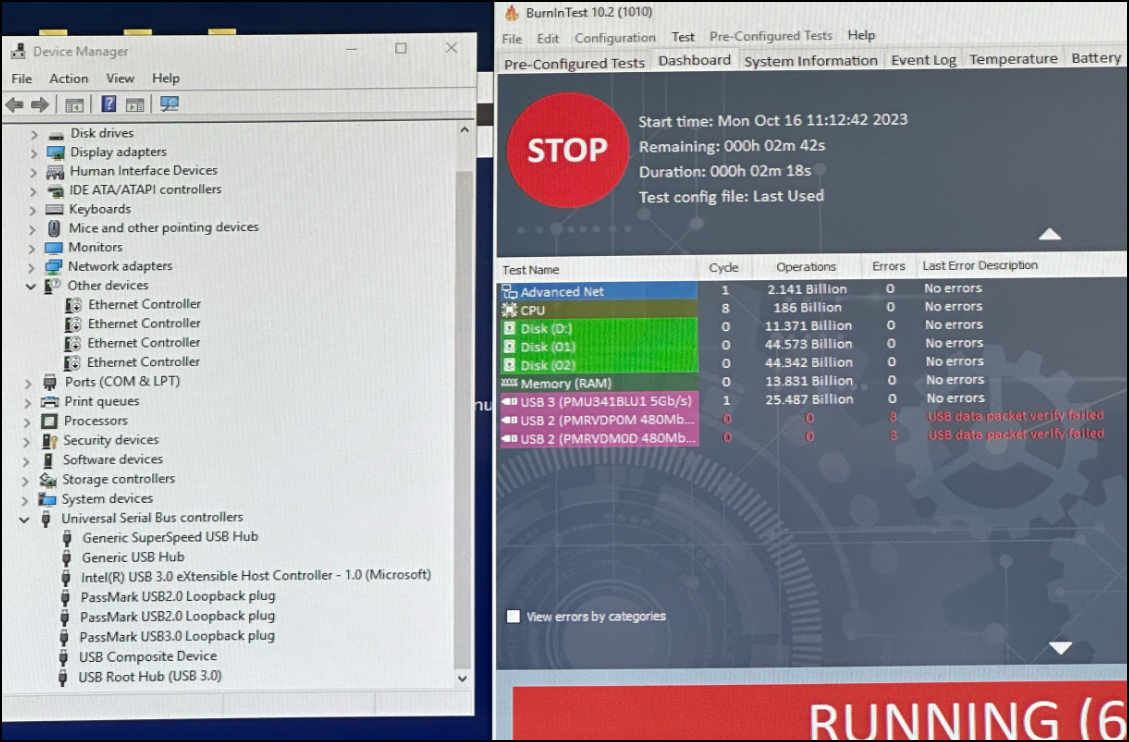
Task: Click the Monitors category icon
Action: (x=53, y=248)
